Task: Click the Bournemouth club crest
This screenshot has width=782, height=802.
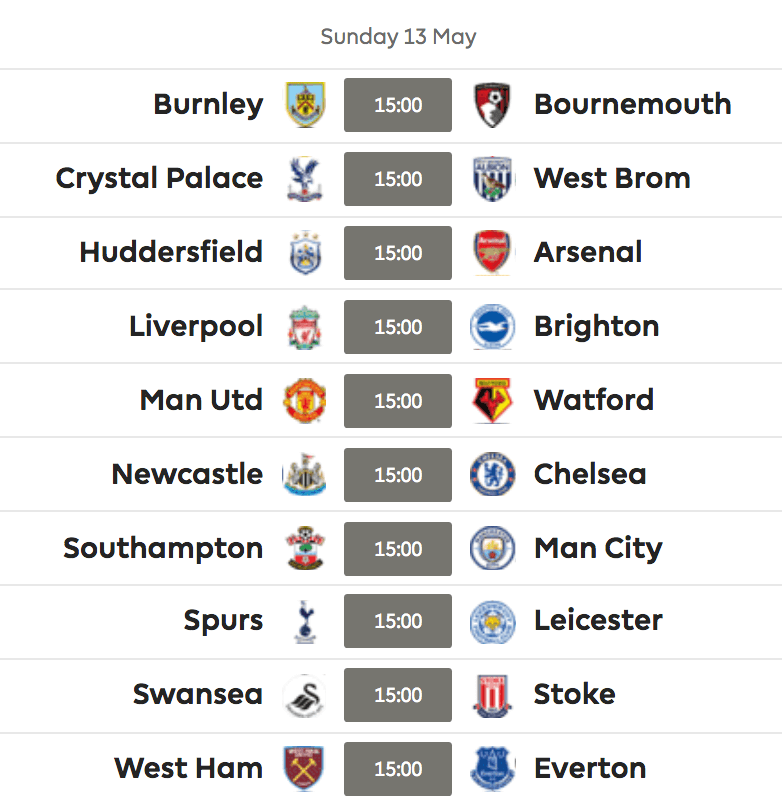Action: tap(492, 105)
